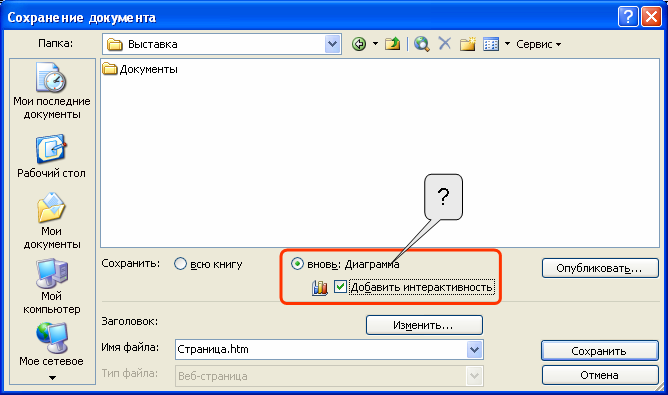Image resolution: width=668 pixels, height=395 pixels.
Task: Open the Search the Web icon
Action: coord(421,44)
